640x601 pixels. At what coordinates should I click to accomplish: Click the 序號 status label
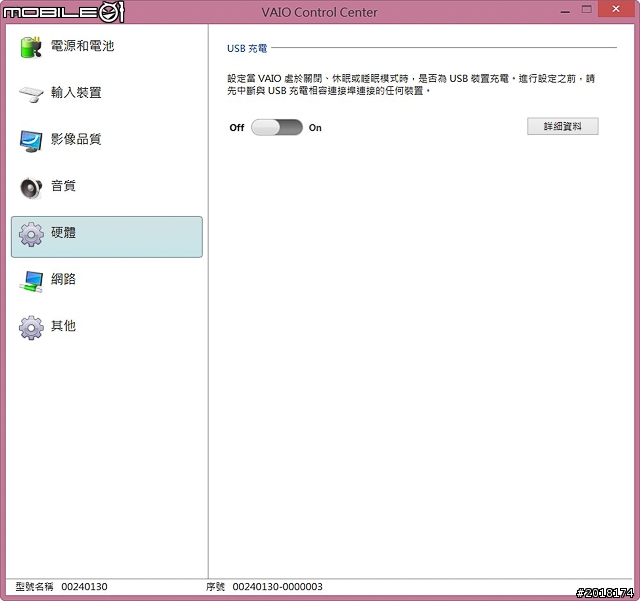coord(216,587)
